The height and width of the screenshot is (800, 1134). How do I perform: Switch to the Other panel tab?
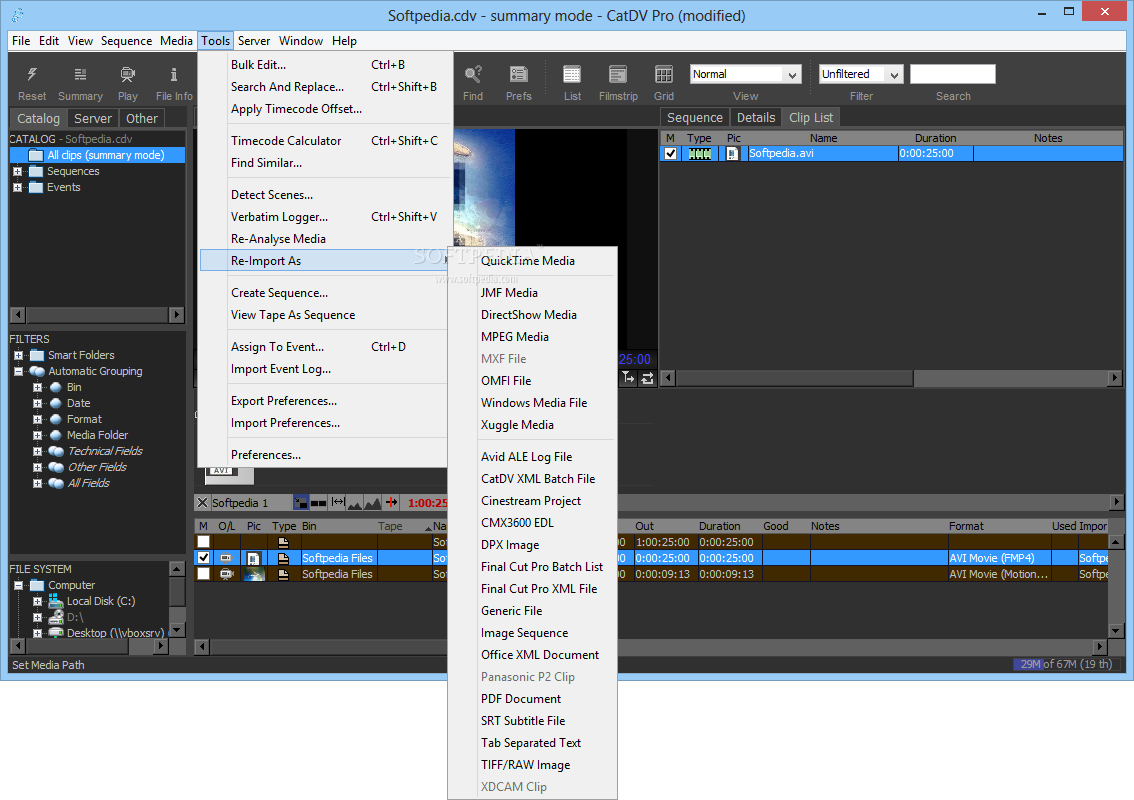[142, 118]
